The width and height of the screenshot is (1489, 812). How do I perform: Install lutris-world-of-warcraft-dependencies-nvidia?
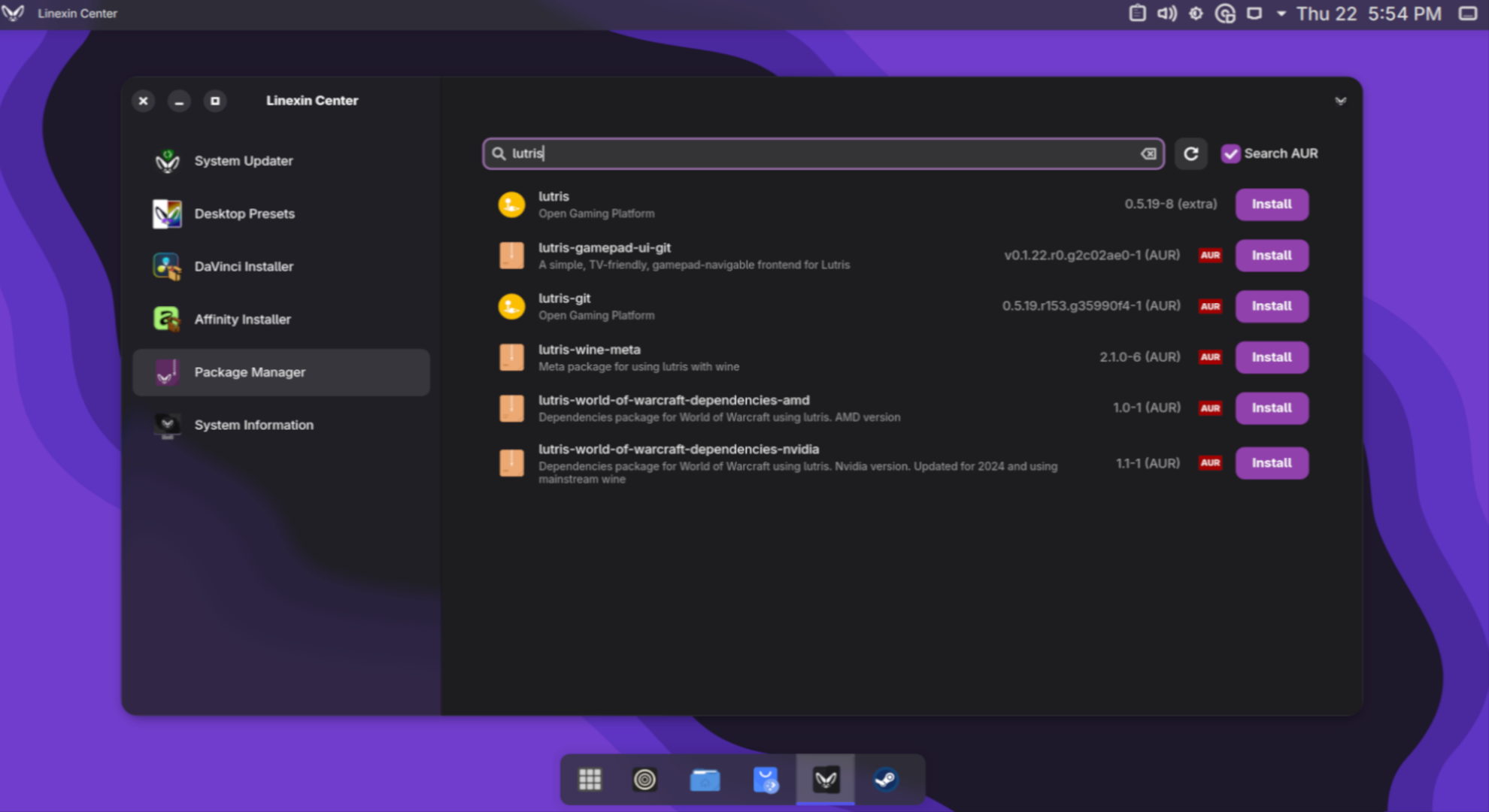pos(1272,463)
